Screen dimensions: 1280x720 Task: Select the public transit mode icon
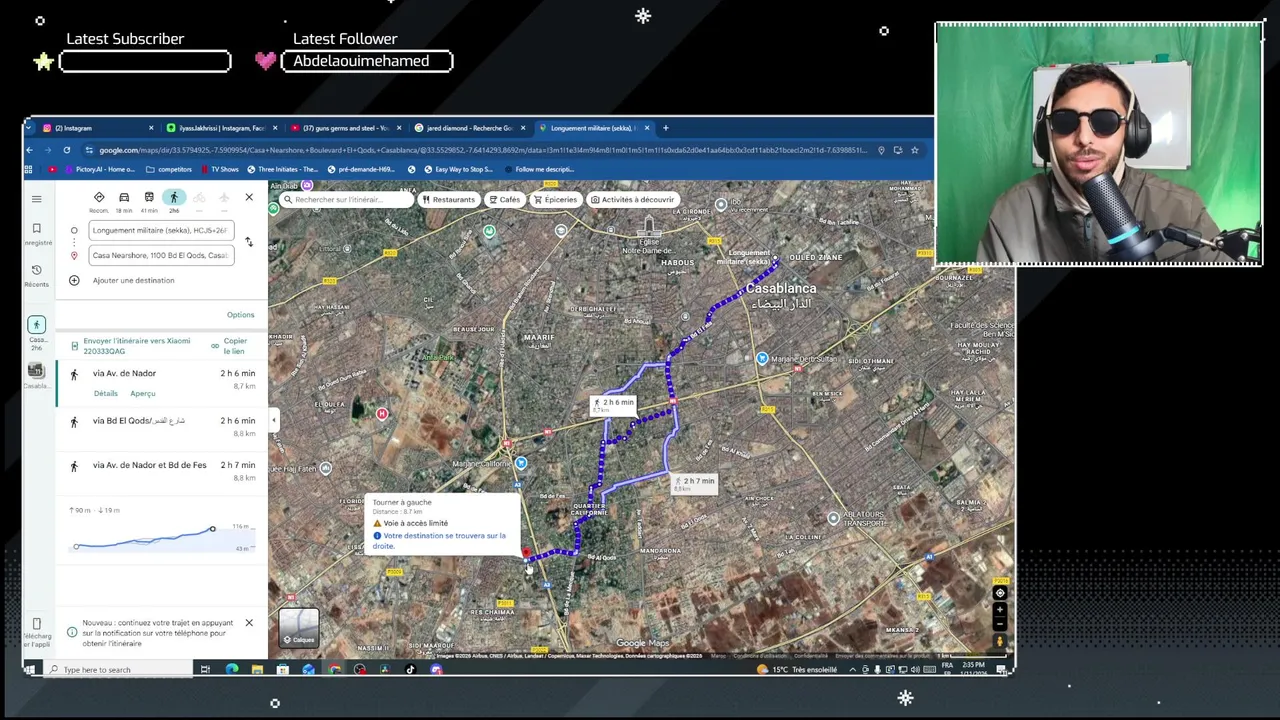point(149,198)
